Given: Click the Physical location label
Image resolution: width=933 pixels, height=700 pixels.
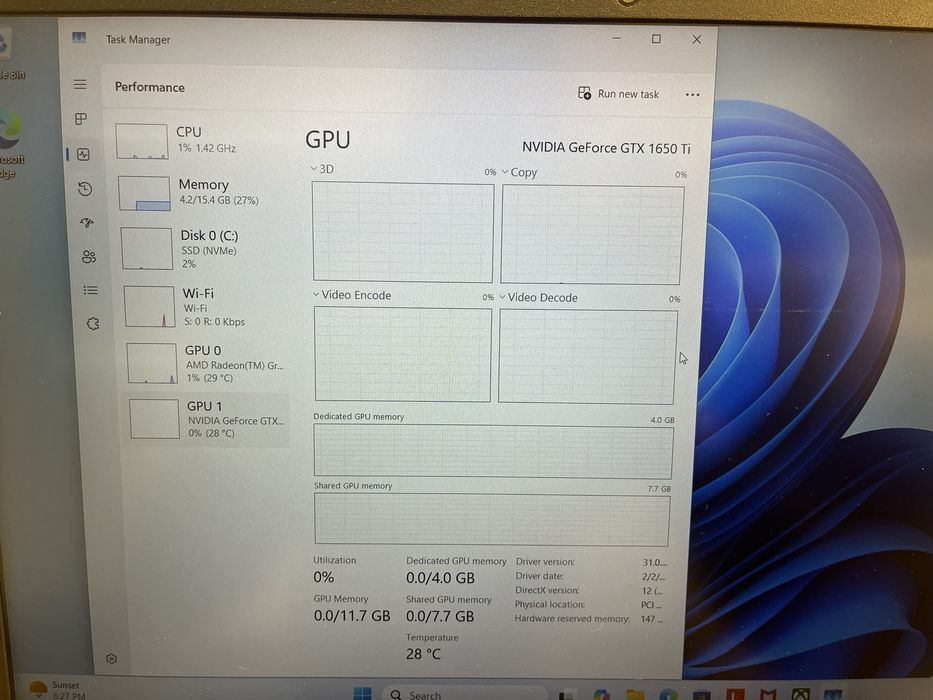Looking at the screenshot, I should point(550,605).
